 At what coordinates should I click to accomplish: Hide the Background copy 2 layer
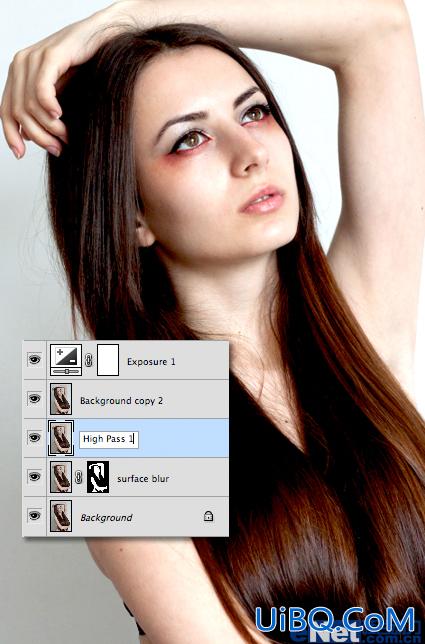(x=34, y=398)
